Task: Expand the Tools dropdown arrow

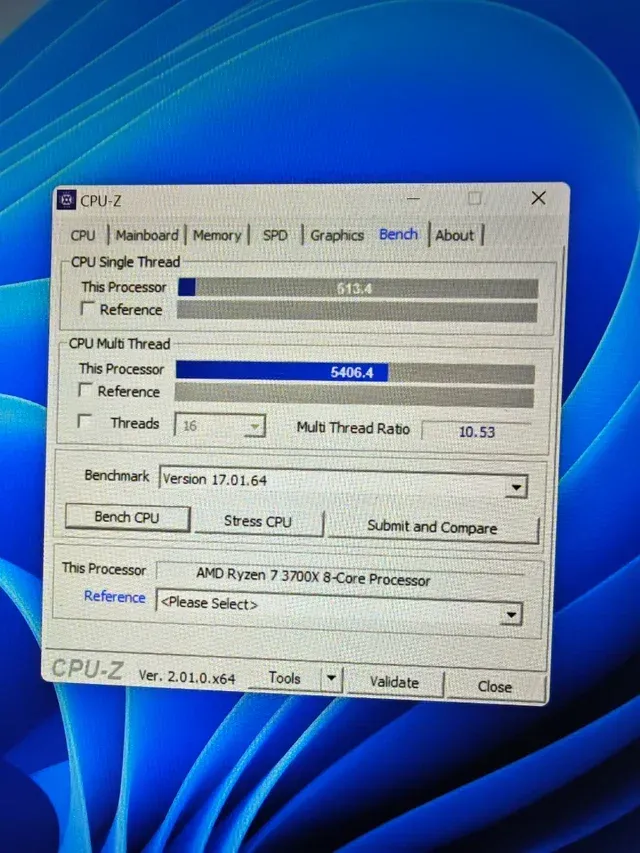Action: 330,678
